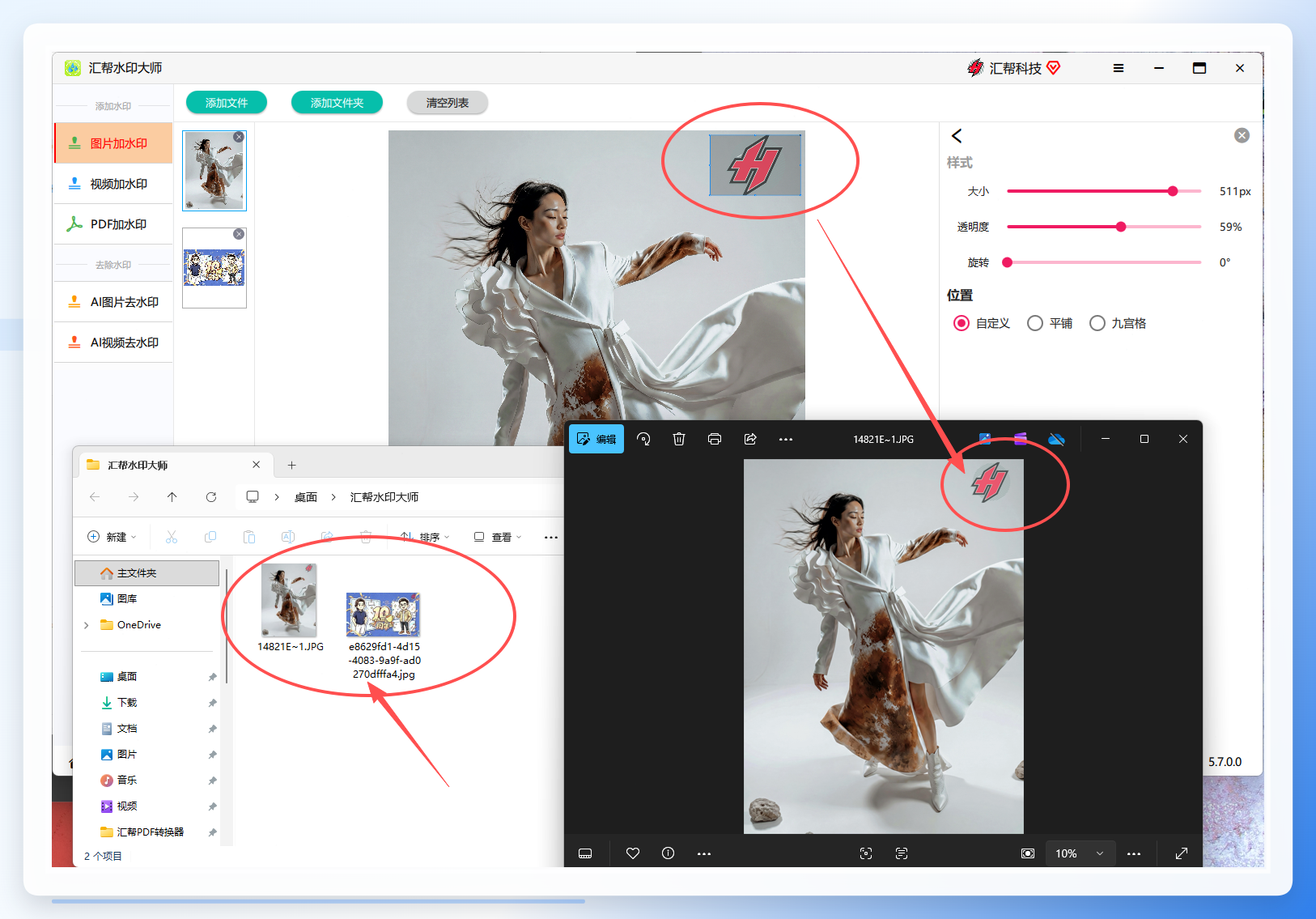The height and width of the screenshot is (919, 1316).
Task: Click the red VIP heart icon beside 汇帮科技
Action: point(1053,68)
